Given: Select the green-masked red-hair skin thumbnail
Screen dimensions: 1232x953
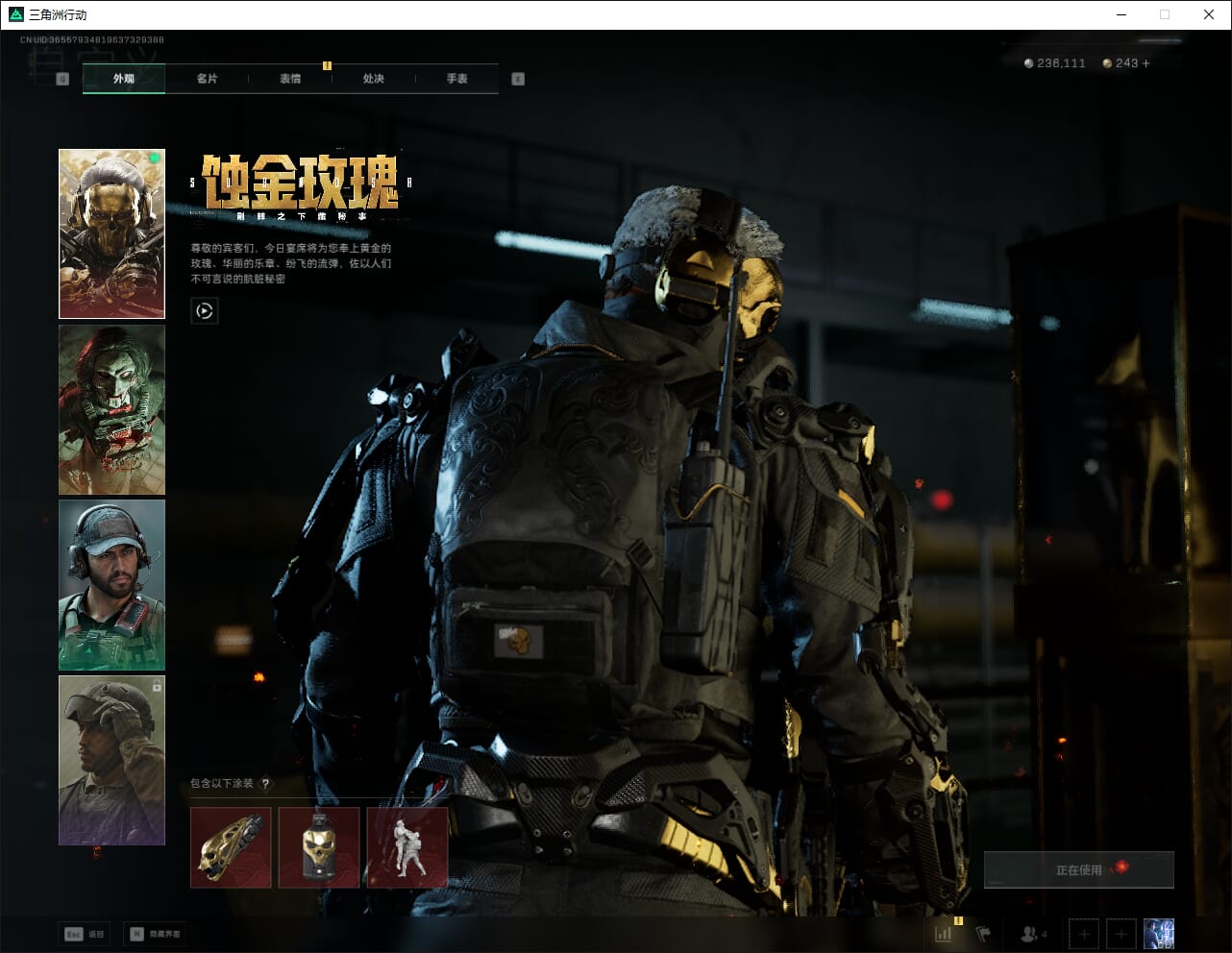Looking at the screenshot, I should pos(111,409).
